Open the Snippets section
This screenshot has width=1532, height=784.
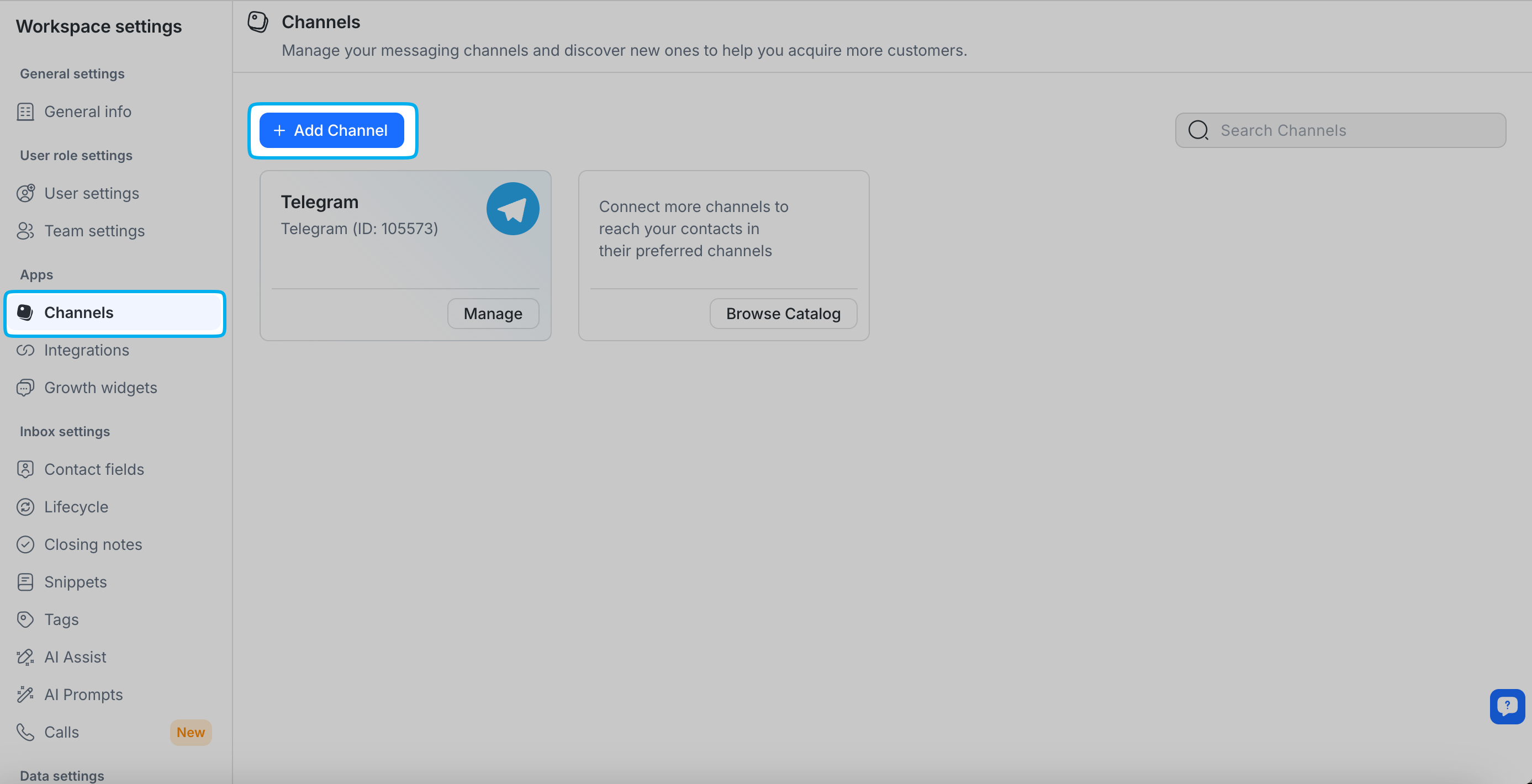[76, 582]
